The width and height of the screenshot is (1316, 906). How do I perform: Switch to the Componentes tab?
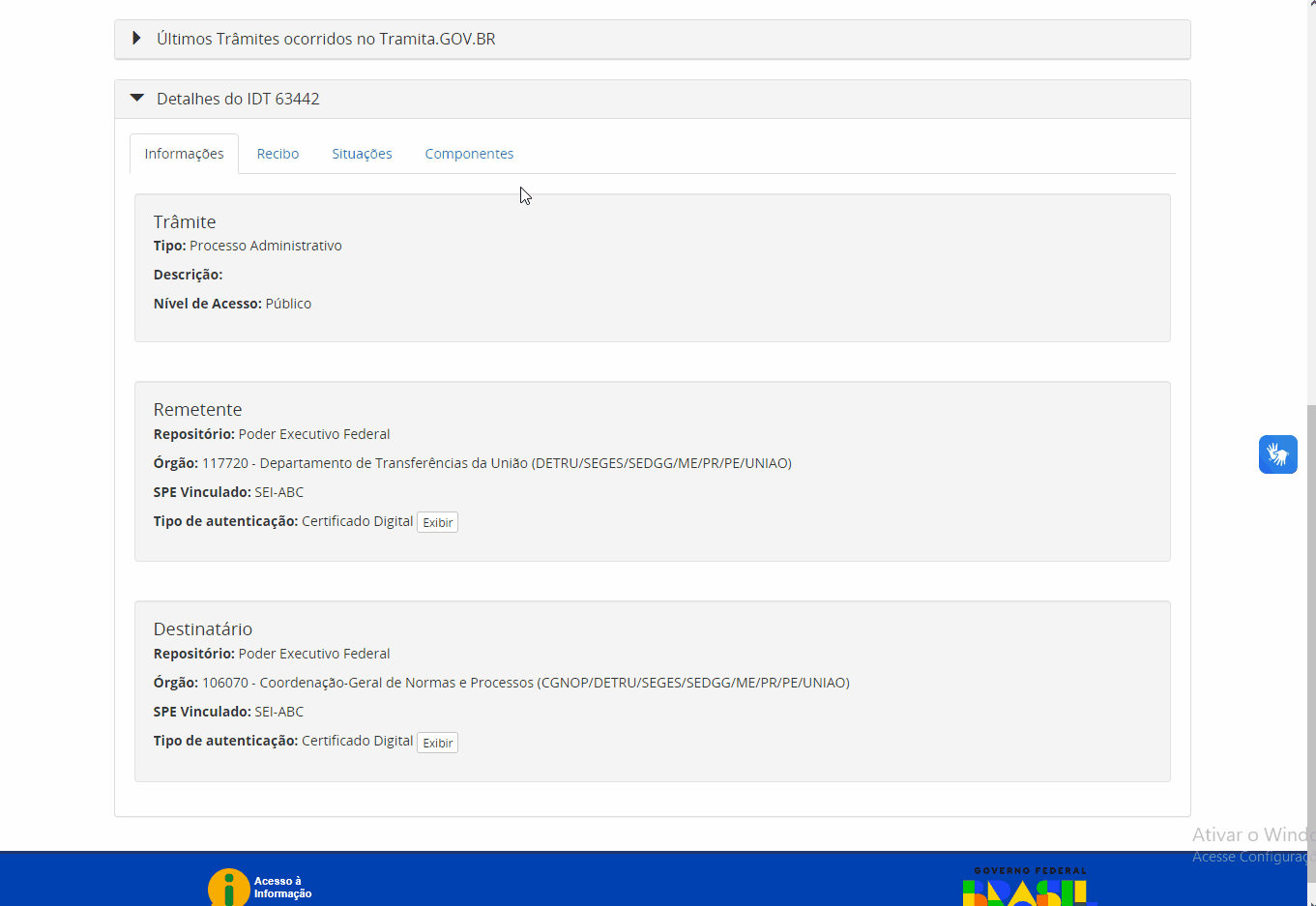469,154
